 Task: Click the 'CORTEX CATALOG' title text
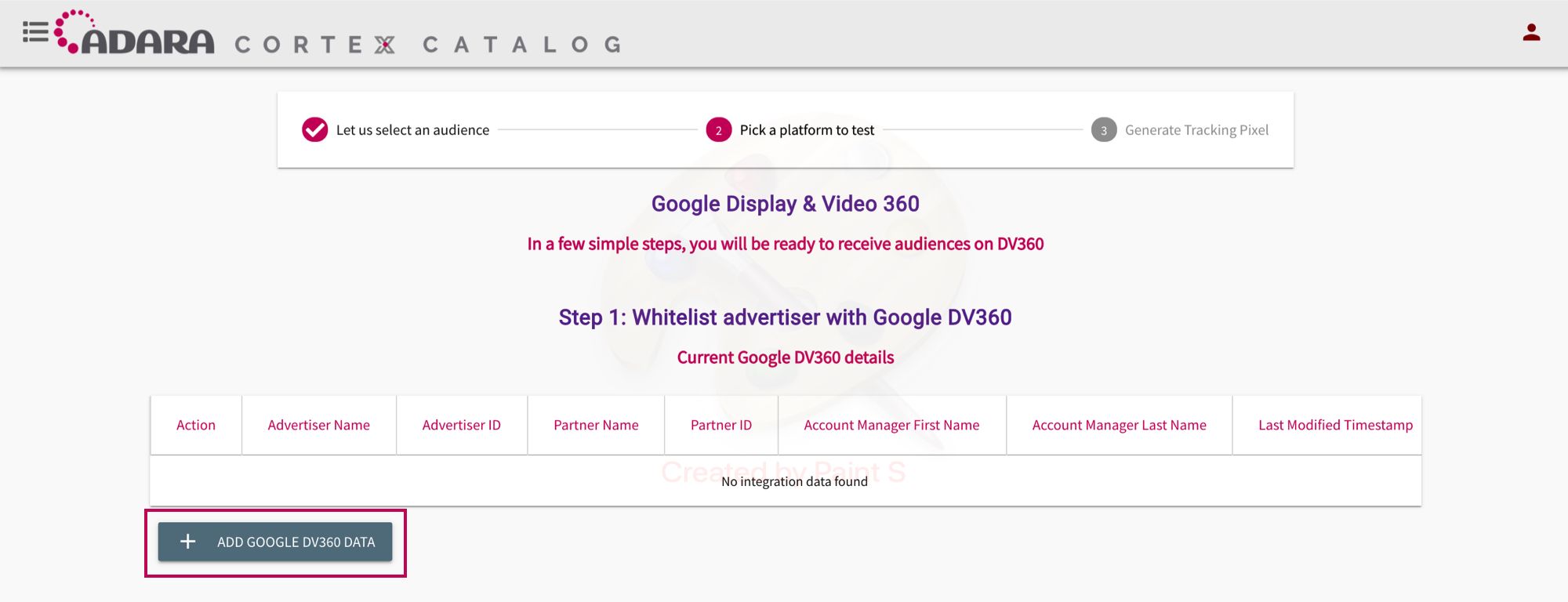(x=429, y=45)
